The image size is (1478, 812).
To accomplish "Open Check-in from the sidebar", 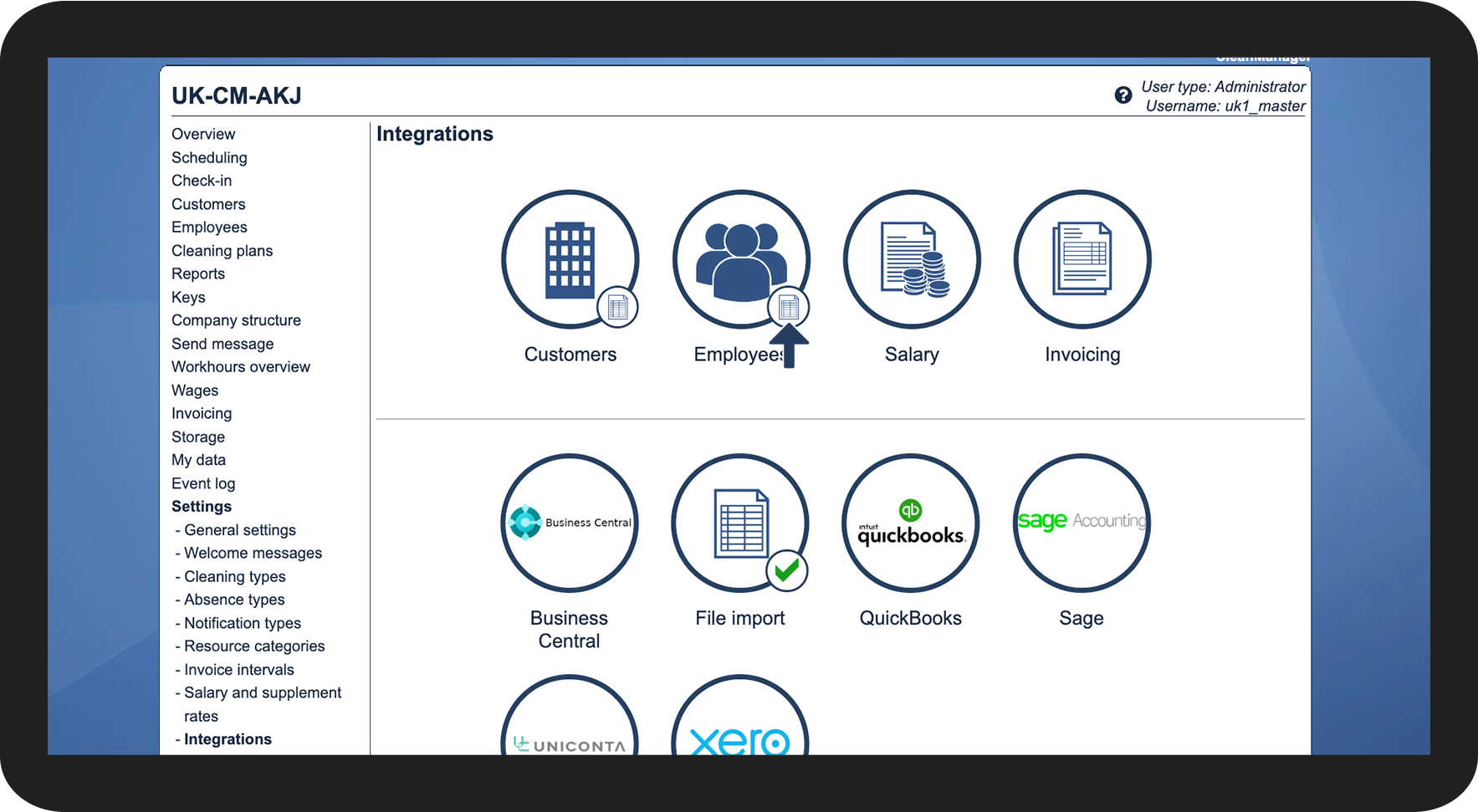I will coord(202,181).
